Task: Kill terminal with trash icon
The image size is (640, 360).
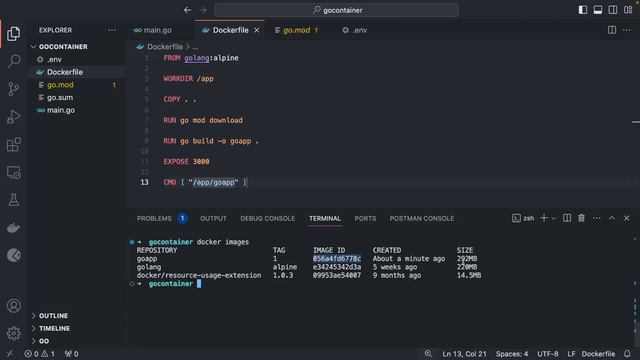Action: coord(581,218)
